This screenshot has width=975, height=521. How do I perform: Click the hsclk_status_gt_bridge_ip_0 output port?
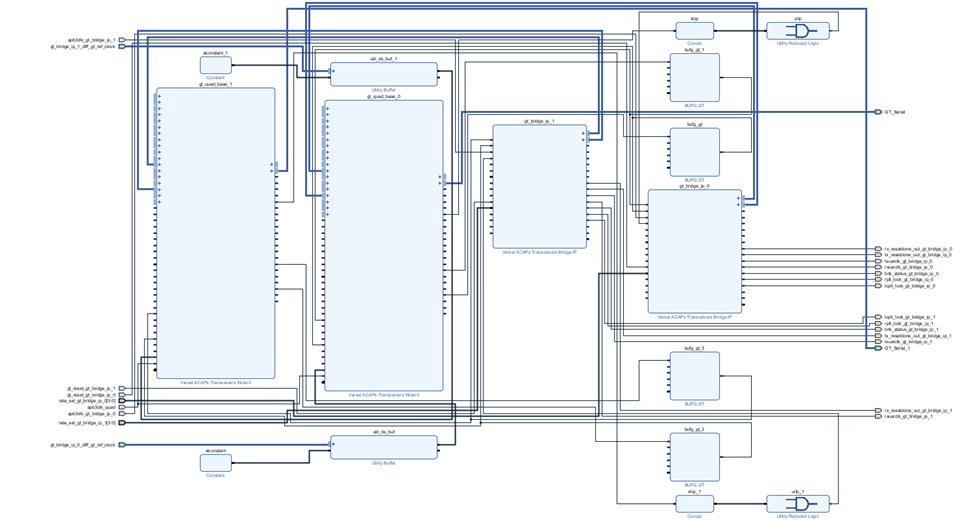[x=878, y=273]
